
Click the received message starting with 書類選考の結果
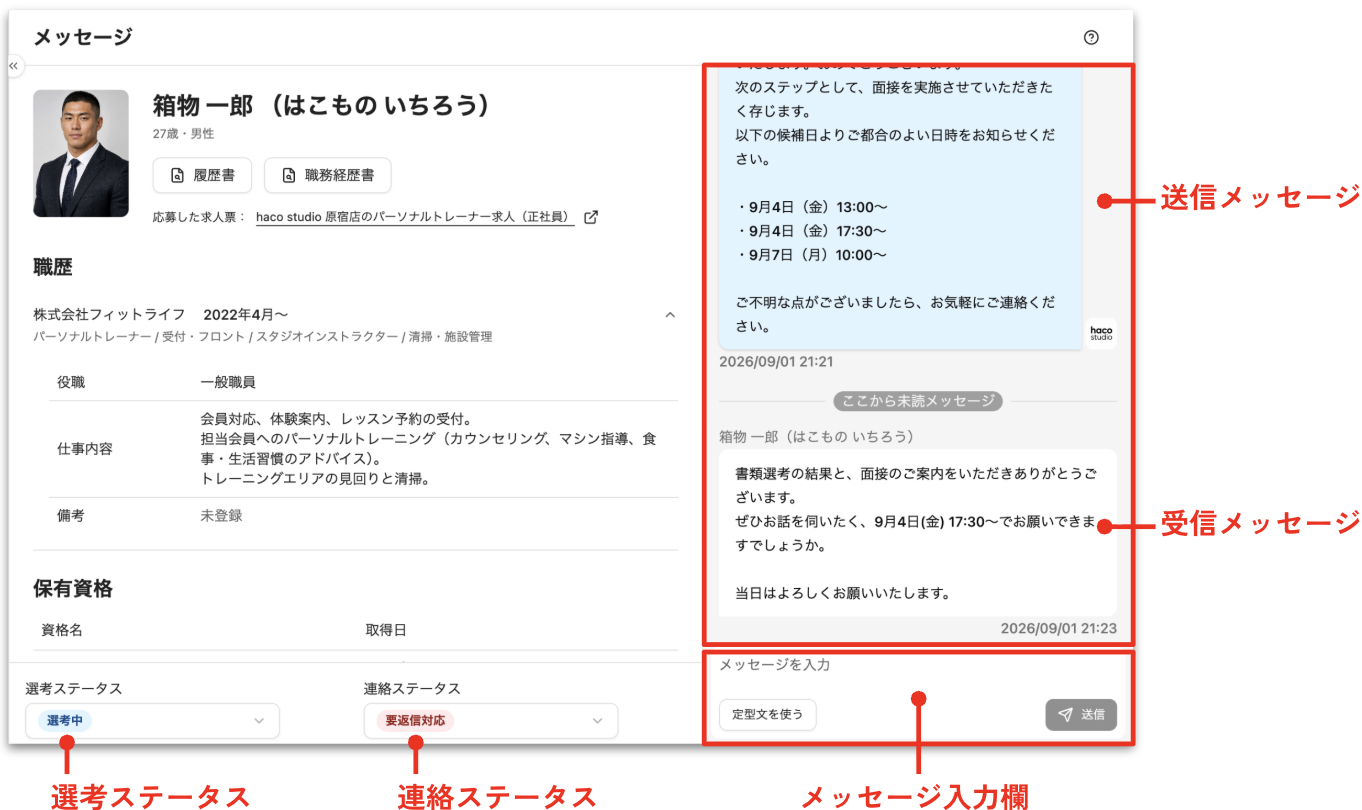[x=917, y=533]
